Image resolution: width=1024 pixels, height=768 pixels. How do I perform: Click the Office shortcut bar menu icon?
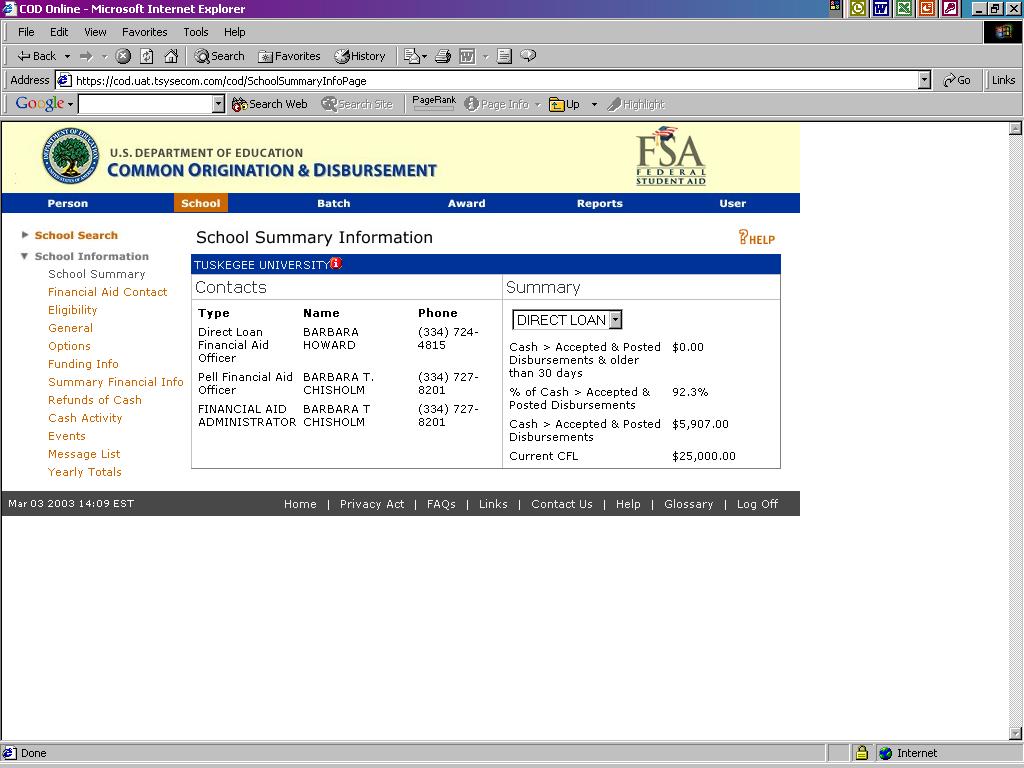(x=835, y=7)
